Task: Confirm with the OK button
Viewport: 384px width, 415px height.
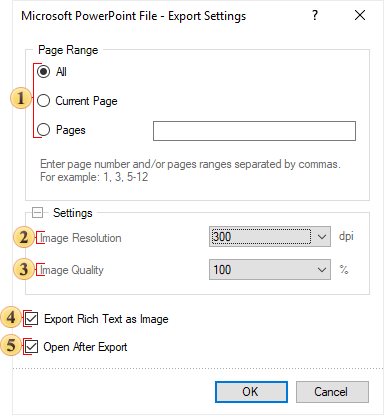Action: [251, 392]
